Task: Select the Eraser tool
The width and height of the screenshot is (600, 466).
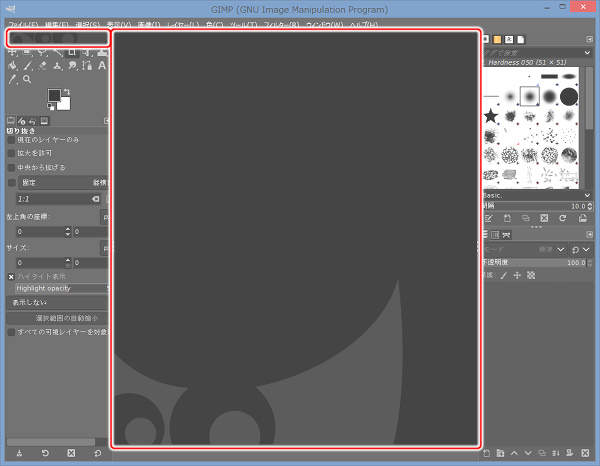Action: click(43, 66)
